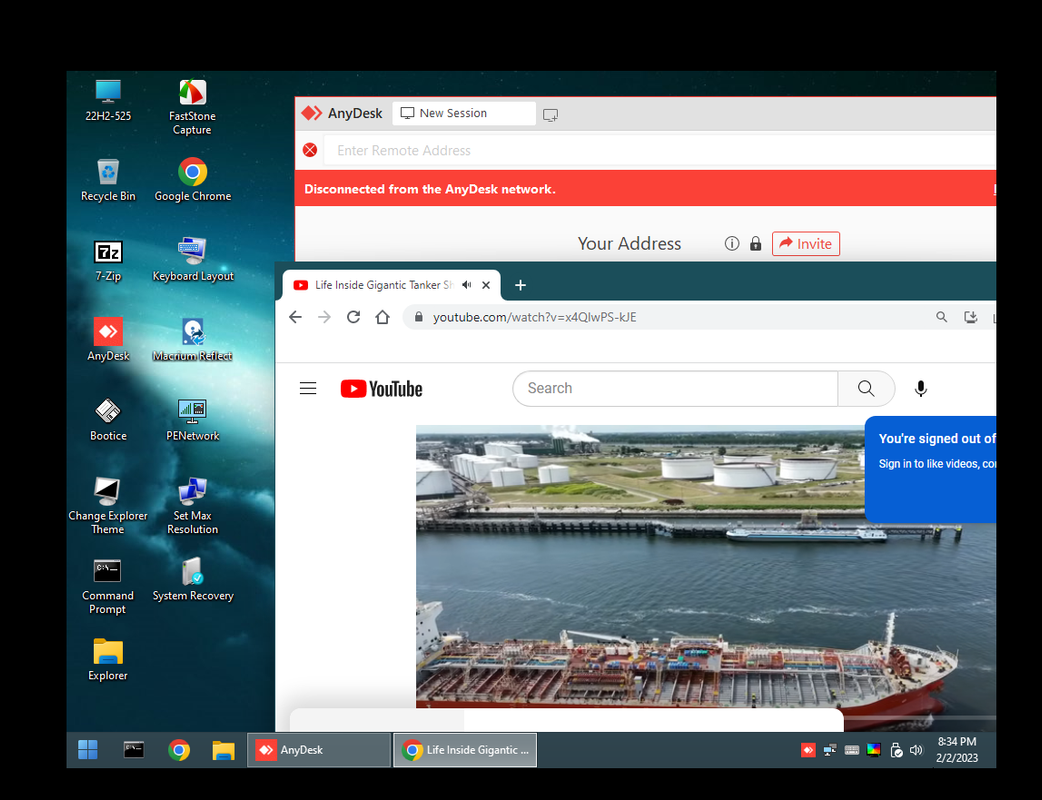Open Command Prompt from taskbar

(134, 750)
